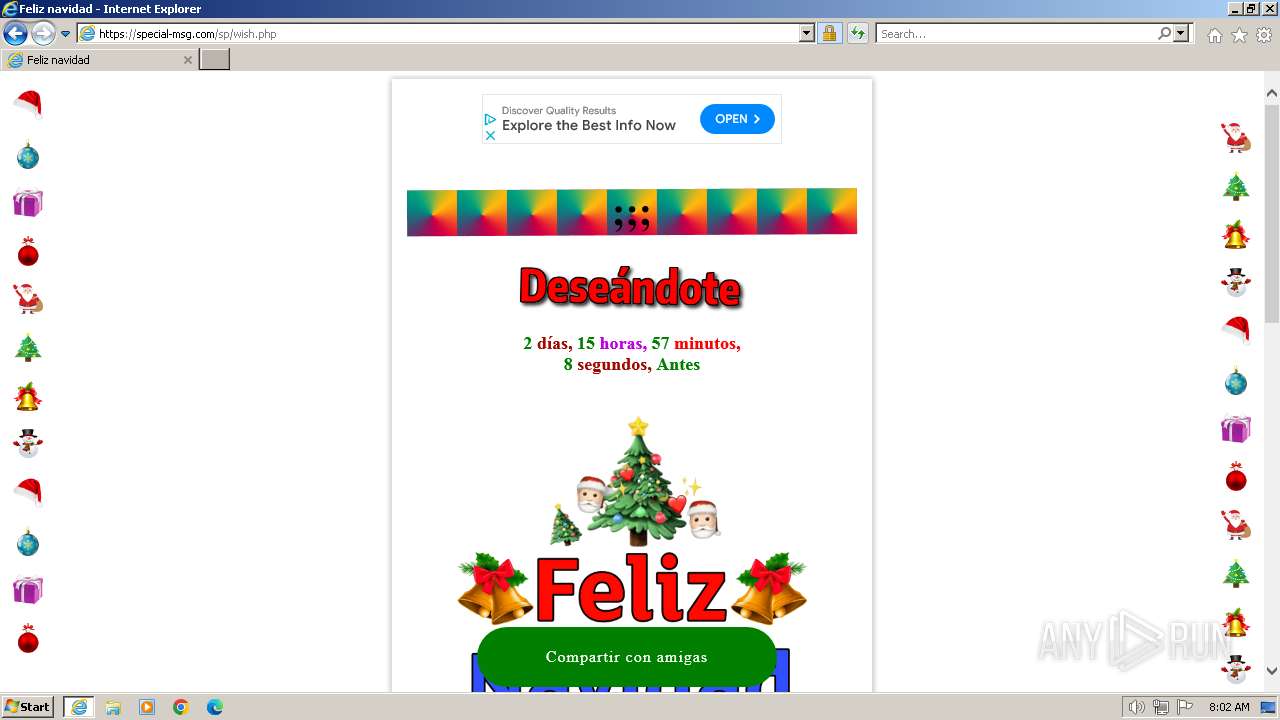Click the Compartir con amigas button
Viewport: 1280px width, 720px height.
tap(627, 657)
